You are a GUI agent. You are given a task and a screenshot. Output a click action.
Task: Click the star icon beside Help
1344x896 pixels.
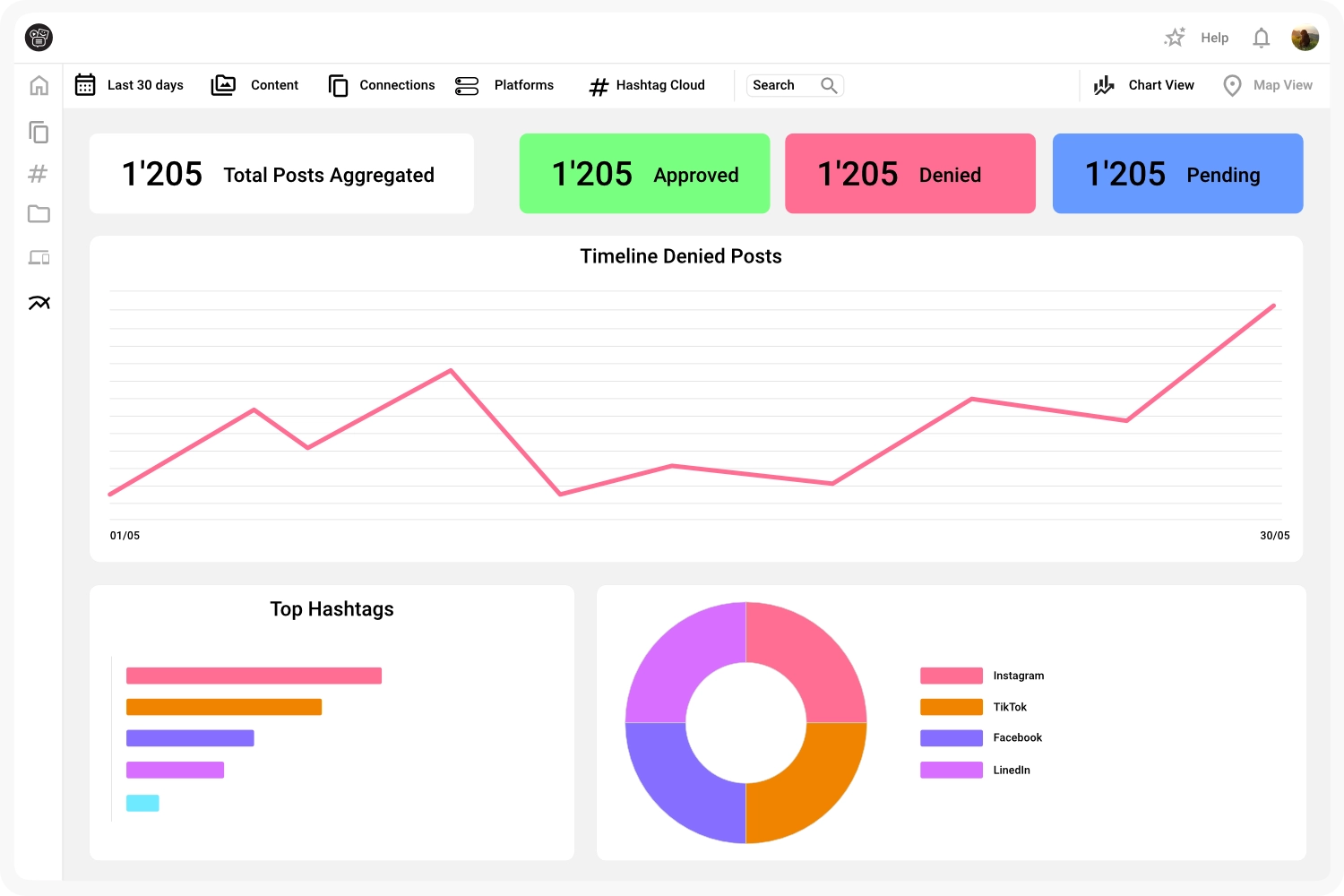click(x=1174, y=38)
